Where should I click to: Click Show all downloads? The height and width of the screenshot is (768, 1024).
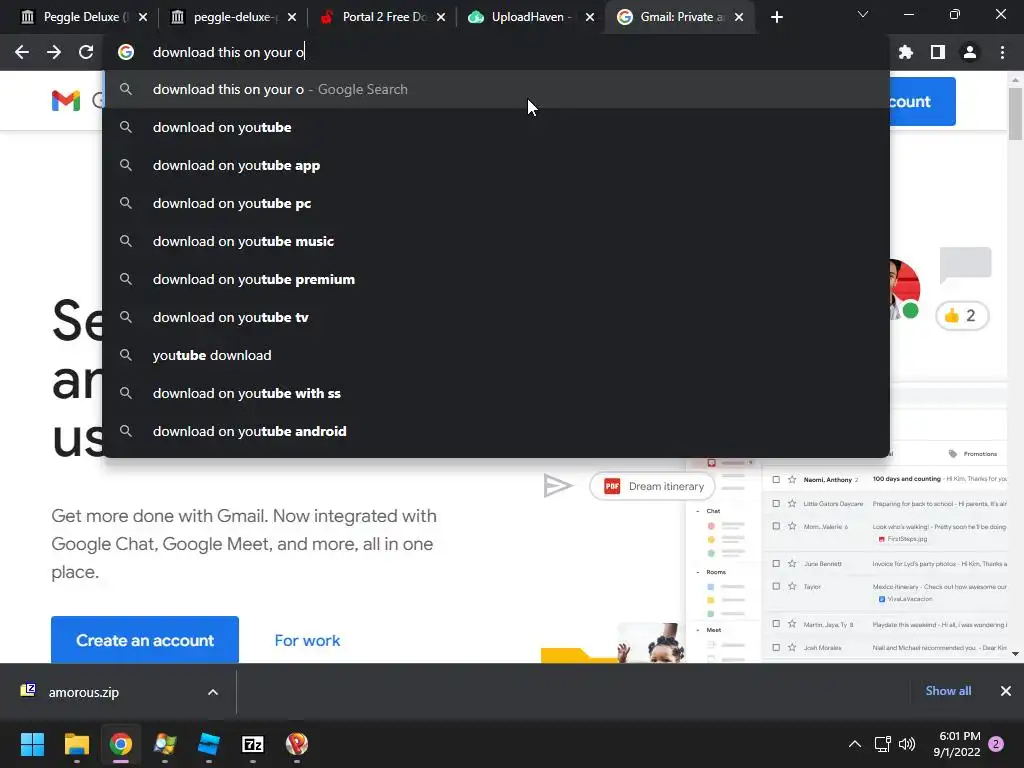[x=948, y=691]
